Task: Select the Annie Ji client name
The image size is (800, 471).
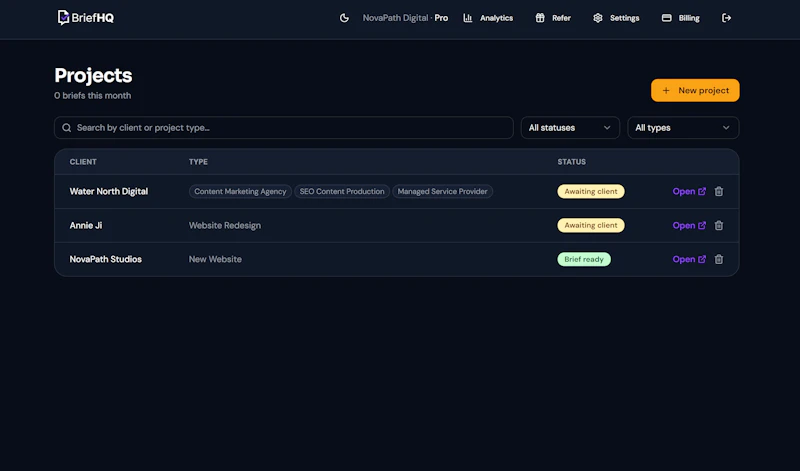Action: click(x=86, y=225)
